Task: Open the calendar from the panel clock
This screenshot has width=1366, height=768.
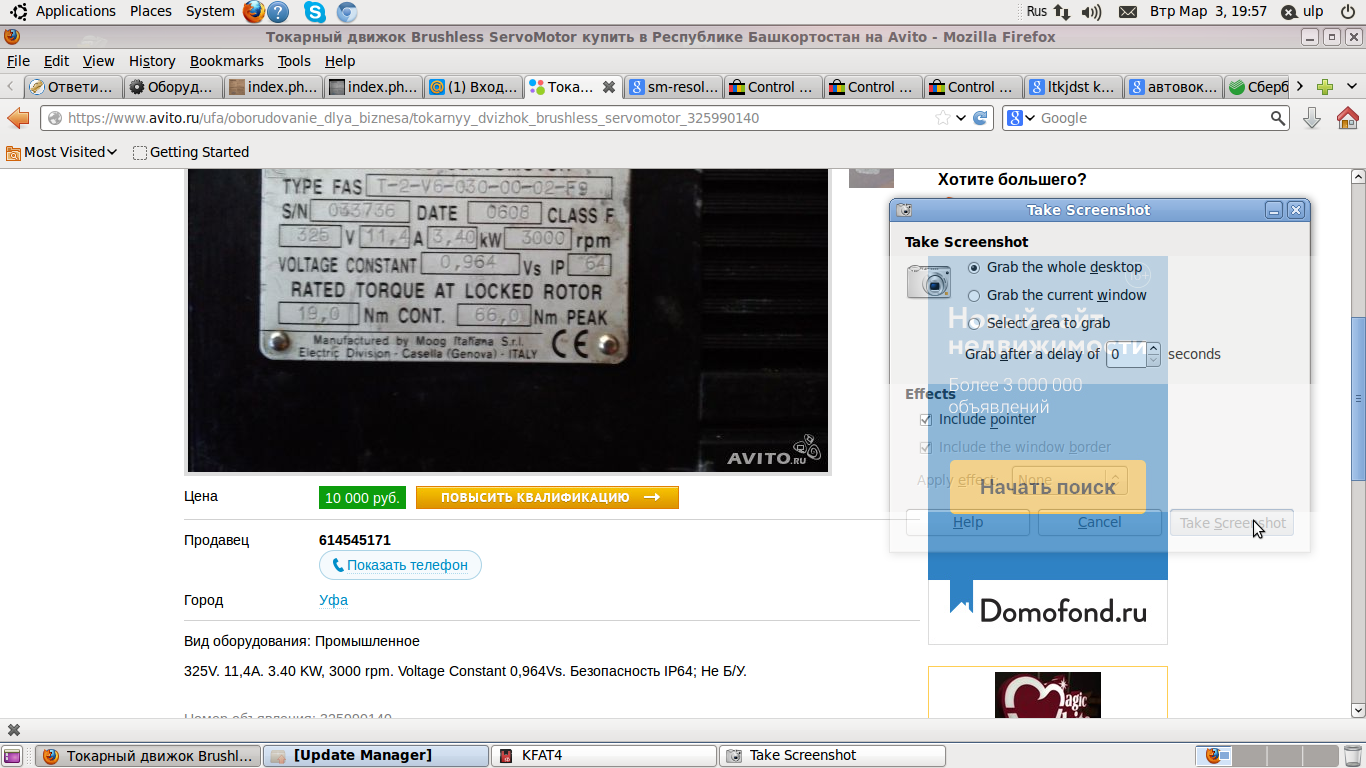Action: coord(1208,12)
